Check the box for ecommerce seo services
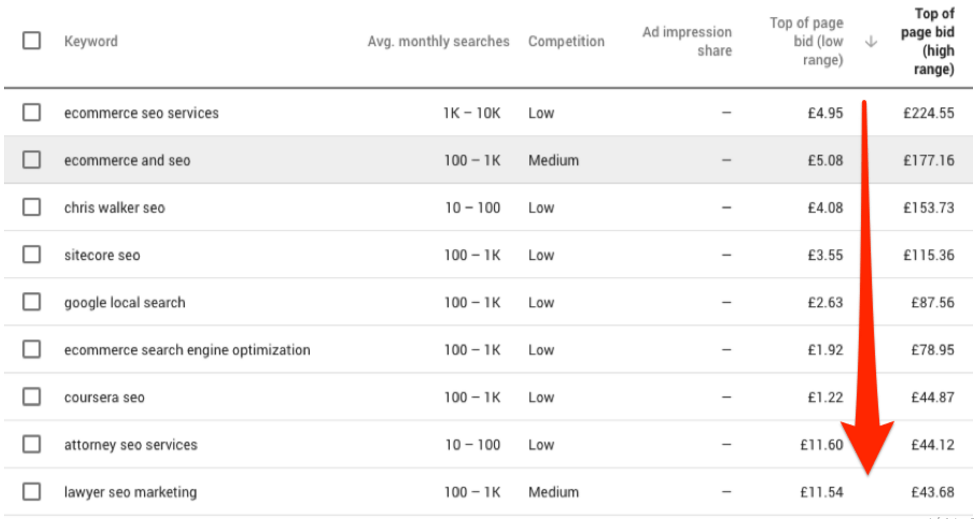This screenshot has height=519, width=974. (32, 113)
